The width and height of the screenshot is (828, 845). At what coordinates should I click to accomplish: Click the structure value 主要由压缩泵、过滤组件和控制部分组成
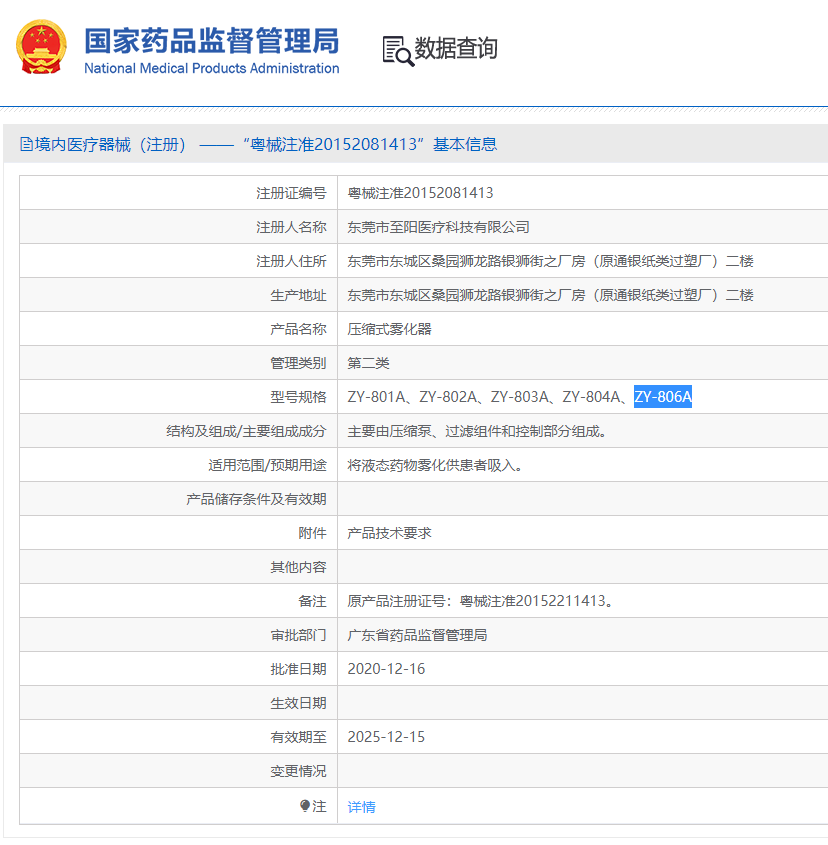477,431
